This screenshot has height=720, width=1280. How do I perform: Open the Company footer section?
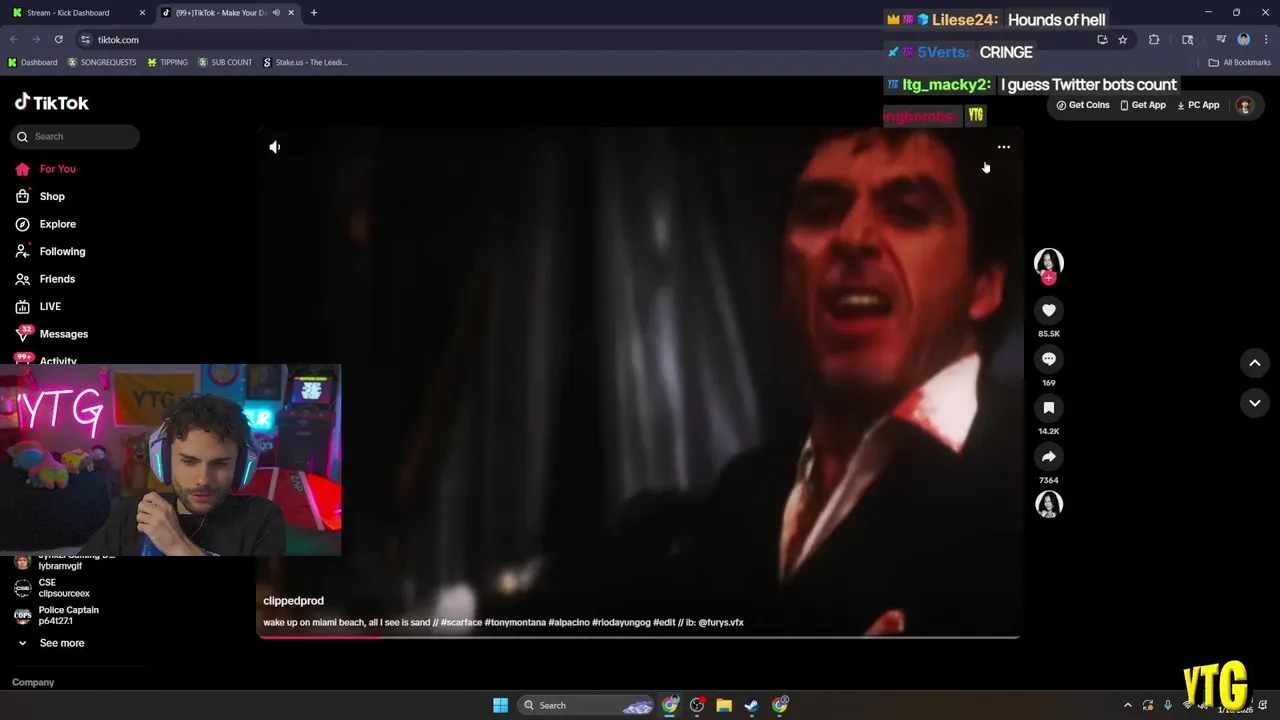point(33,682)
